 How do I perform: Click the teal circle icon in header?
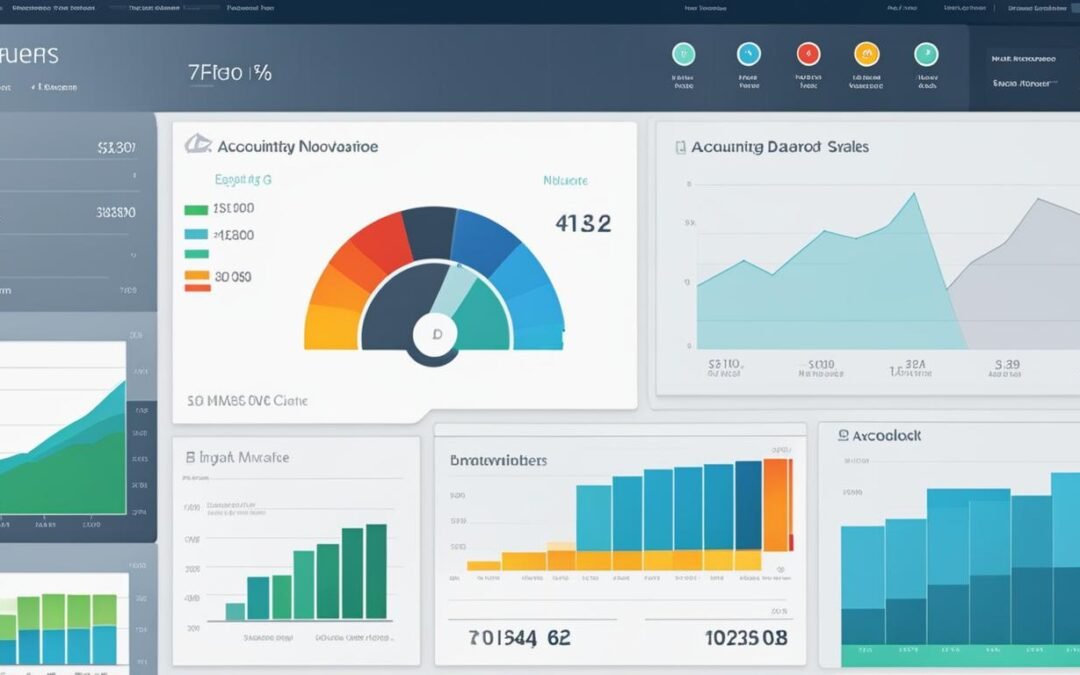684,54
